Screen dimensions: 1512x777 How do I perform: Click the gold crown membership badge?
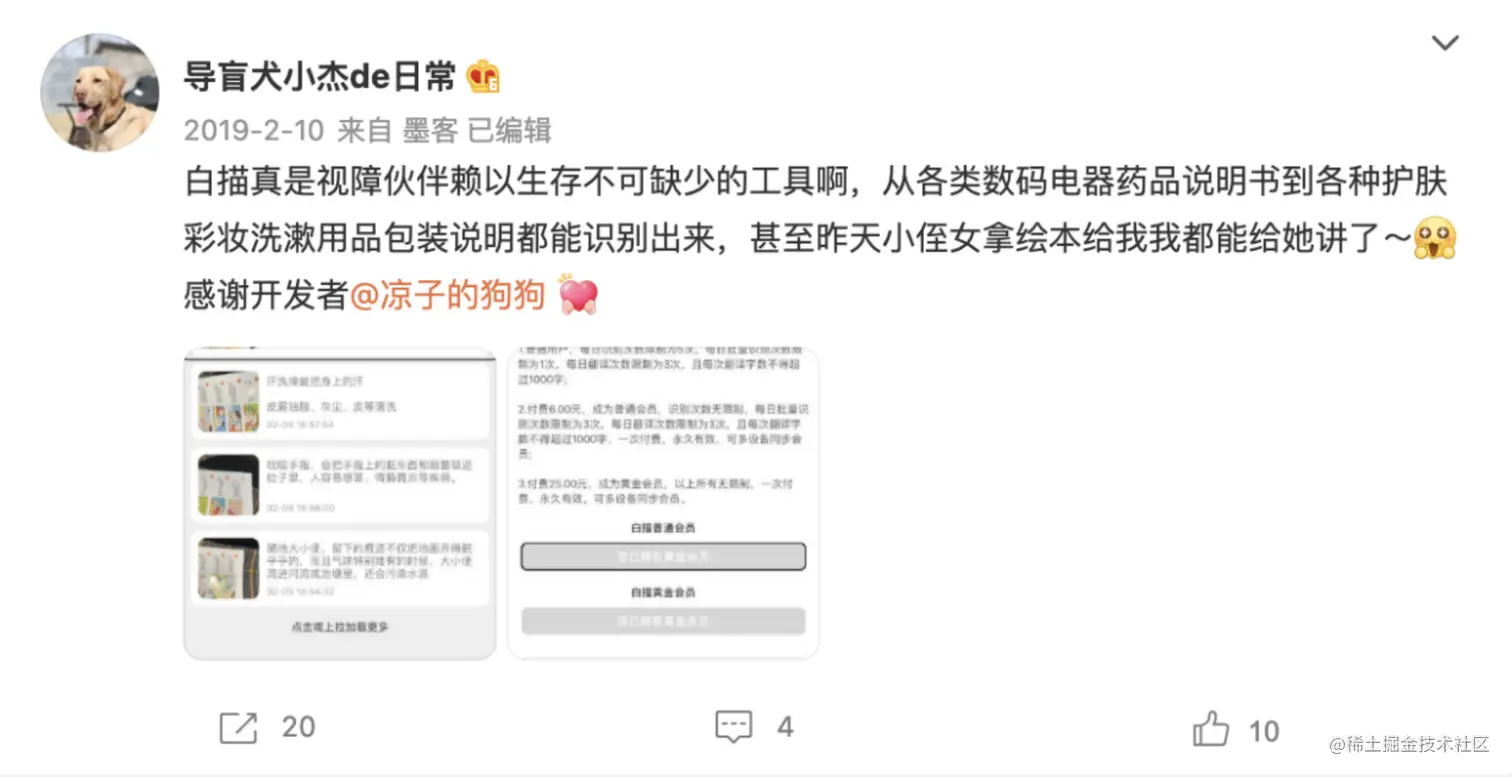(x=484, y=77)
